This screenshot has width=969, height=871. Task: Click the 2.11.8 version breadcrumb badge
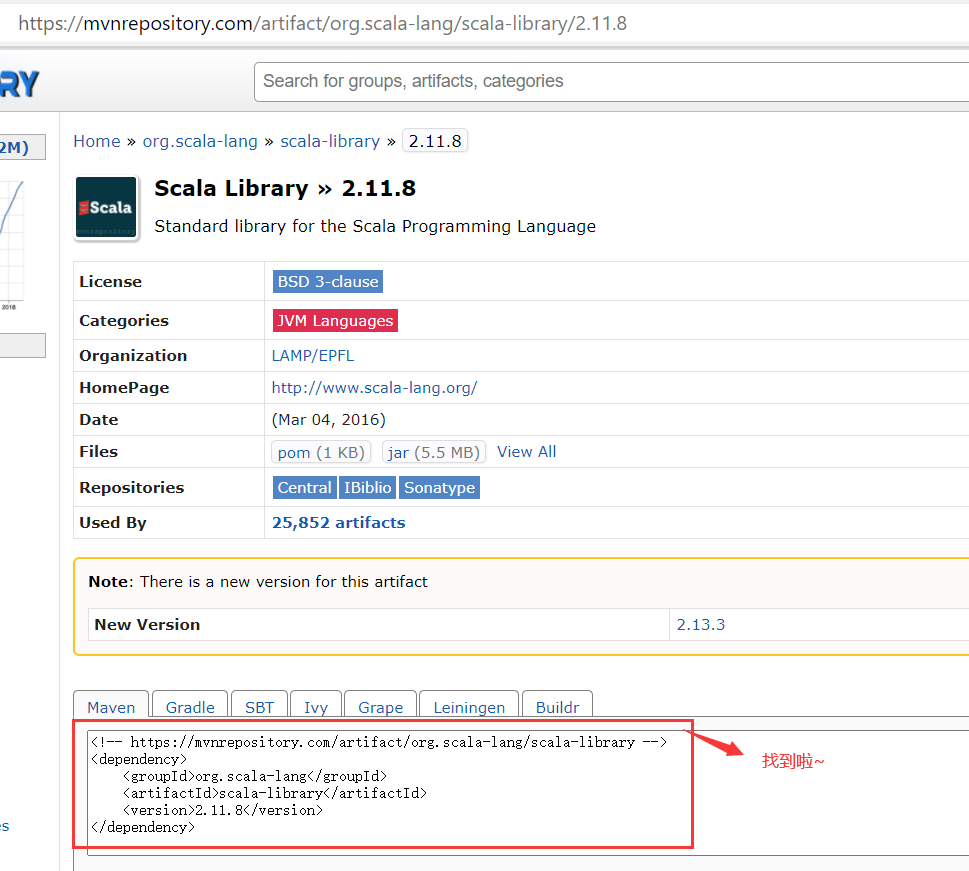click(435, 141)
